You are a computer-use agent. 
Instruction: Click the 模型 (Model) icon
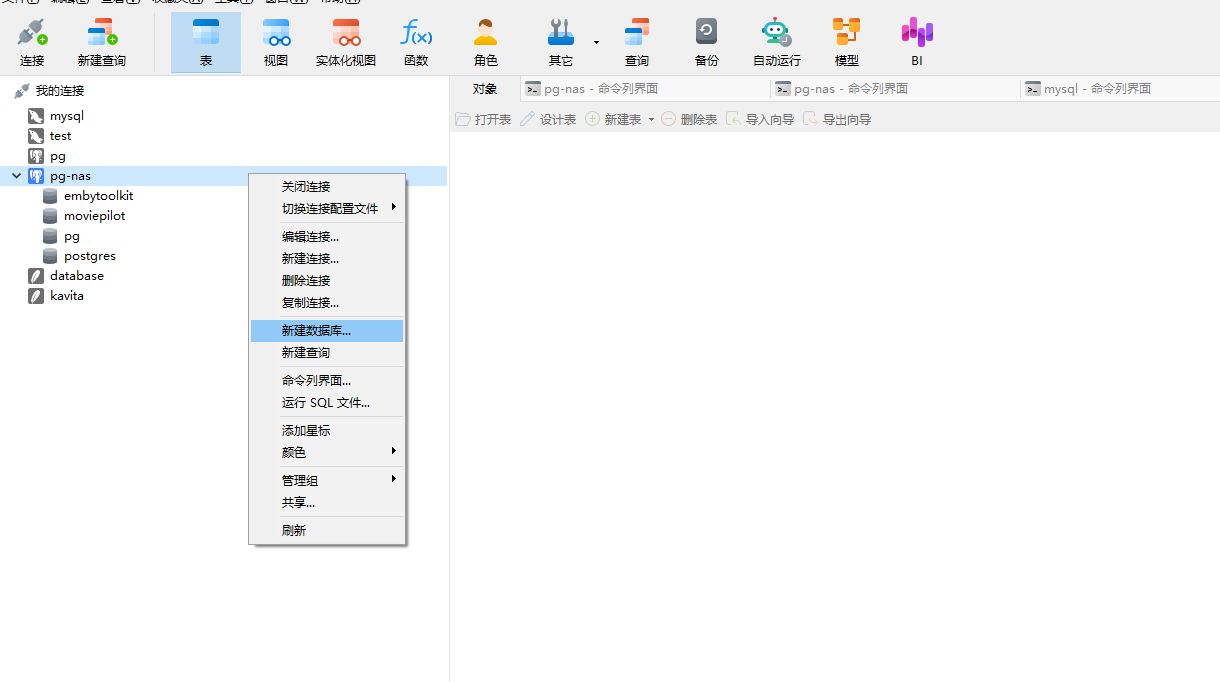846,40
